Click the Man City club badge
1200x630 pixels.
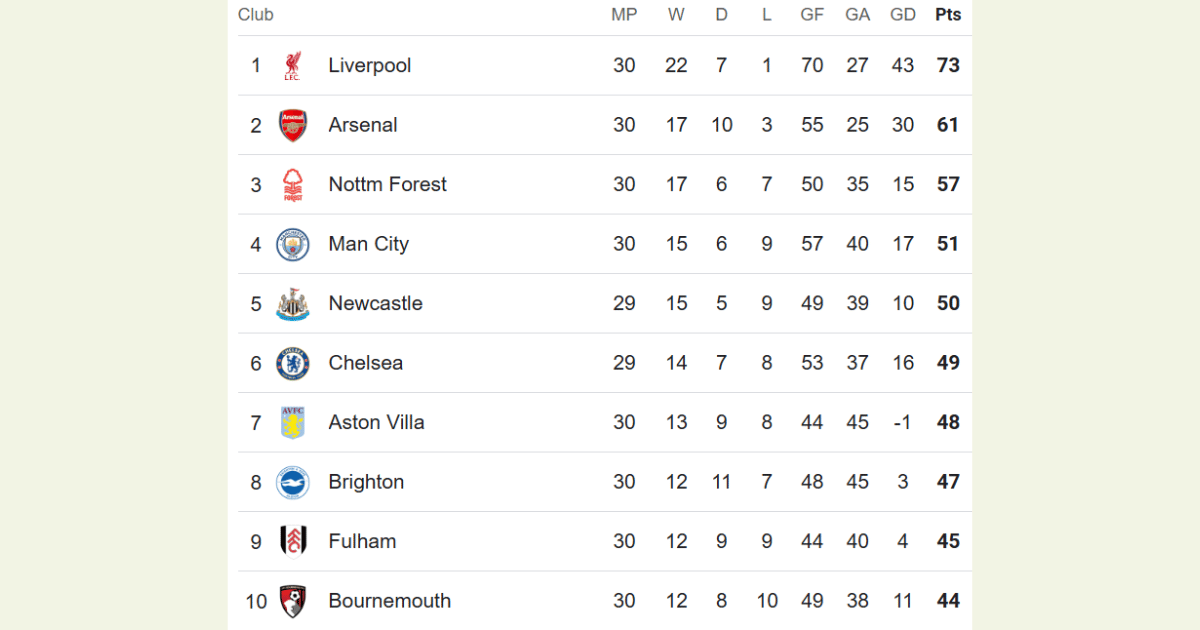coord(293,244)
